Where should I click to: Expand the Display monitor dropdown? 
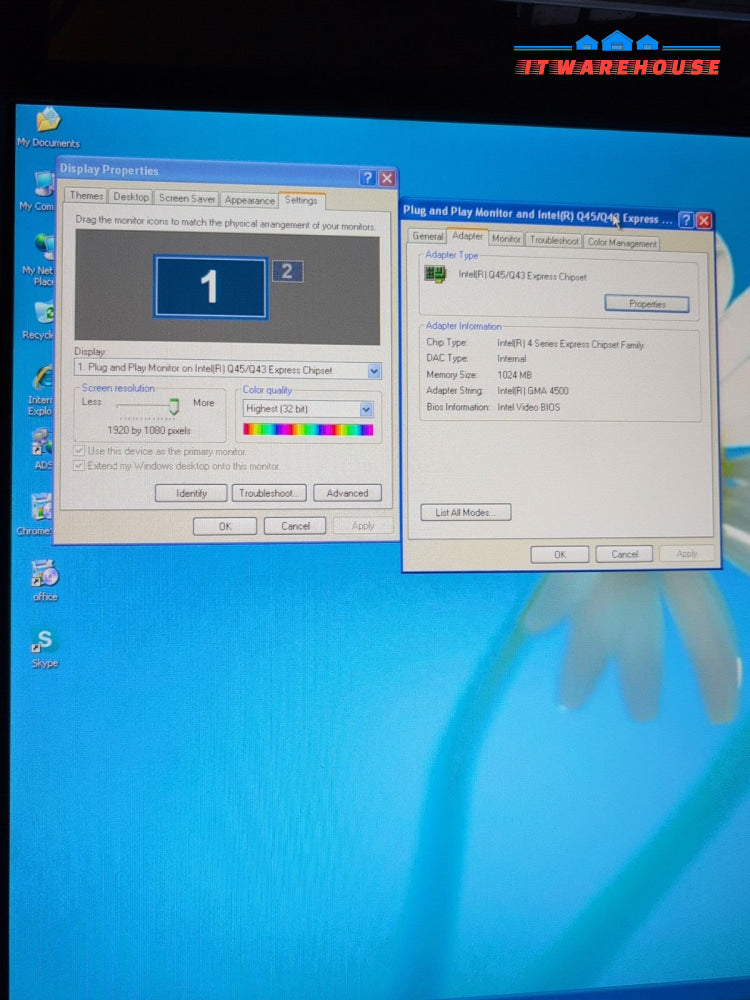click(x=374, y=371)
